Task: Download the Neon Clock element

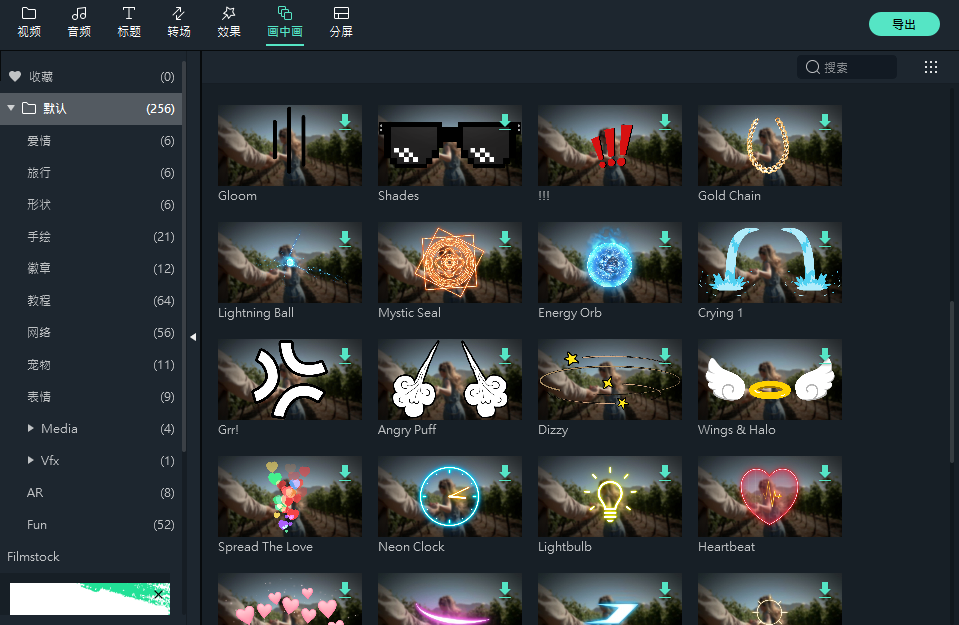Action: (x=505, y=473)
